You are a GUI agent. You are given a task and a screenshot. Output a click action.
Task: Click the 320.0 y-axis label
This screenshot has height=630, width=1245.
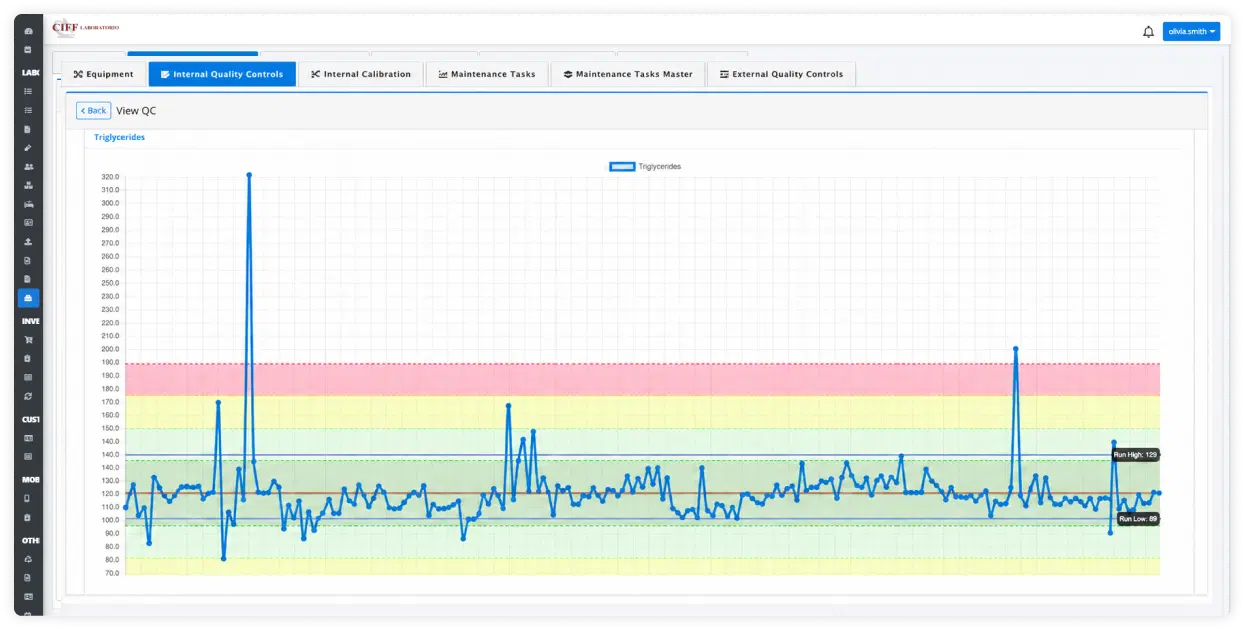110,177
